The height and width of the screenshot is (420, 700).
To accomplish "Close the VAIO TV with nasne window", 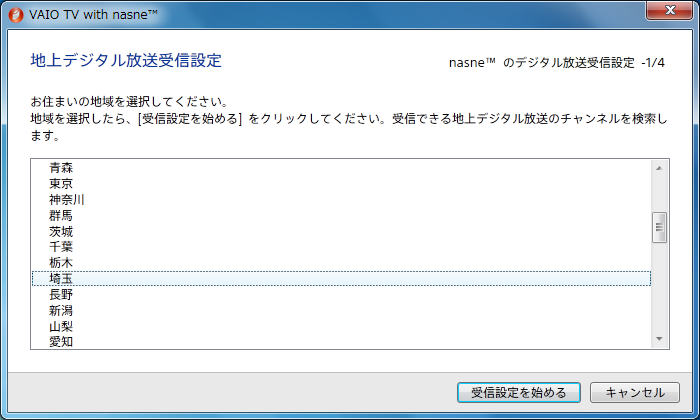I will 669,10.
